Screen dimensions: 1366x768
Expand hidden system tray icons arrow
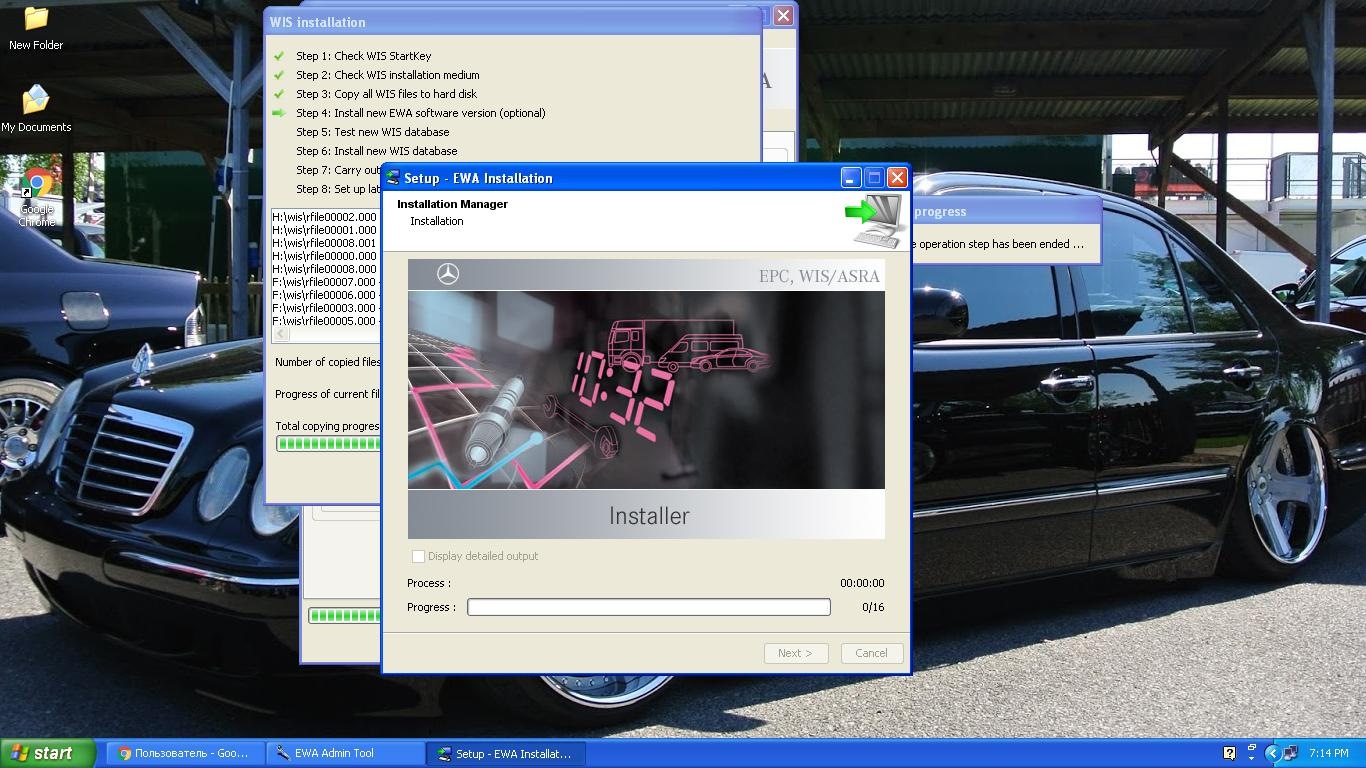click(x=1272, y=753)
